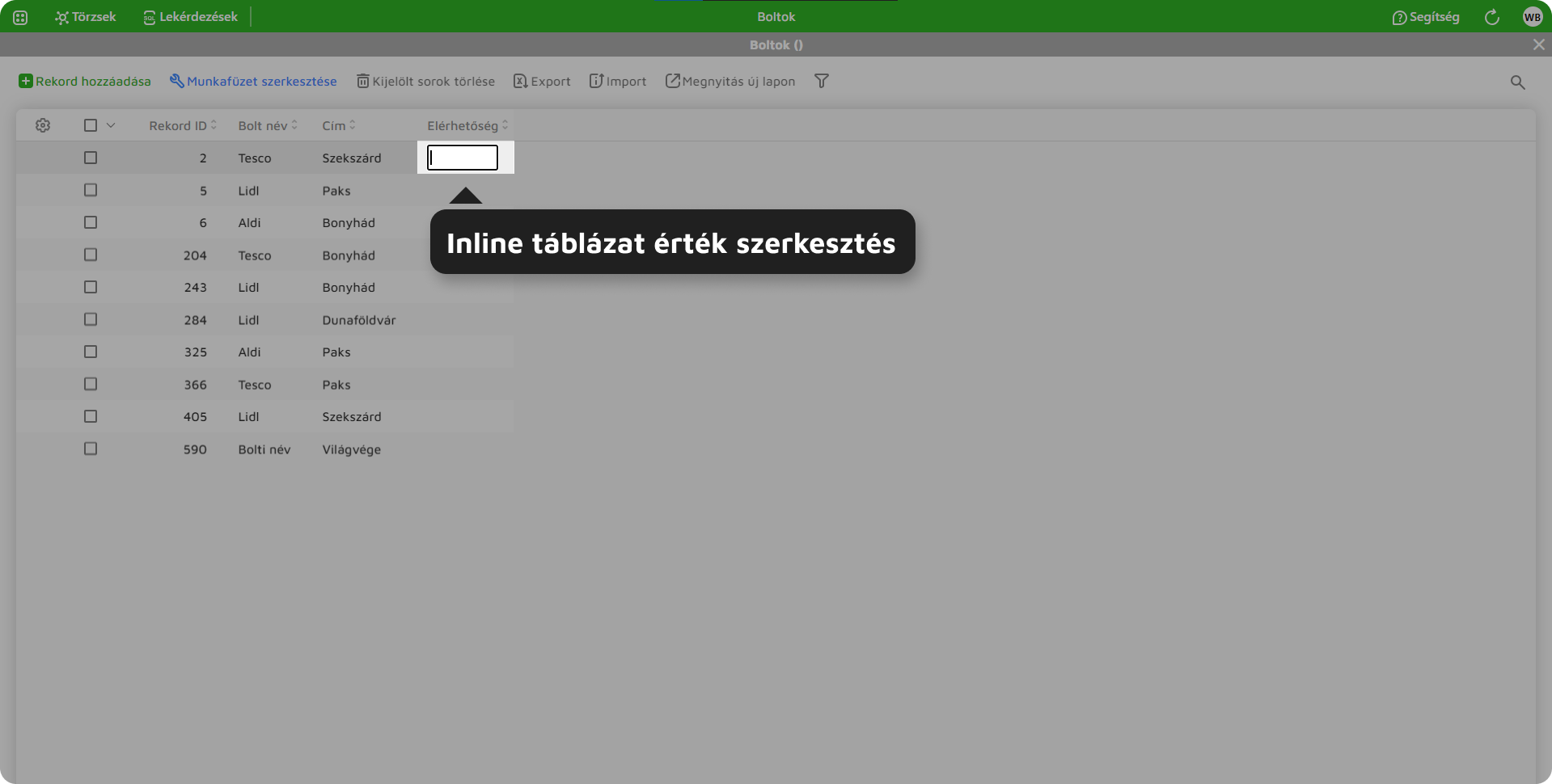
Task: Open table settings gear icon
Action: (x=43, y=125)
